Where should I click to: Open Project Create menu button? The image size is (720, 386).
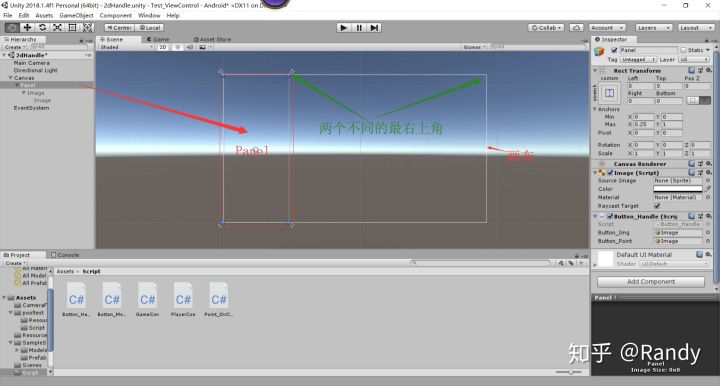click(x=16, y=263)
